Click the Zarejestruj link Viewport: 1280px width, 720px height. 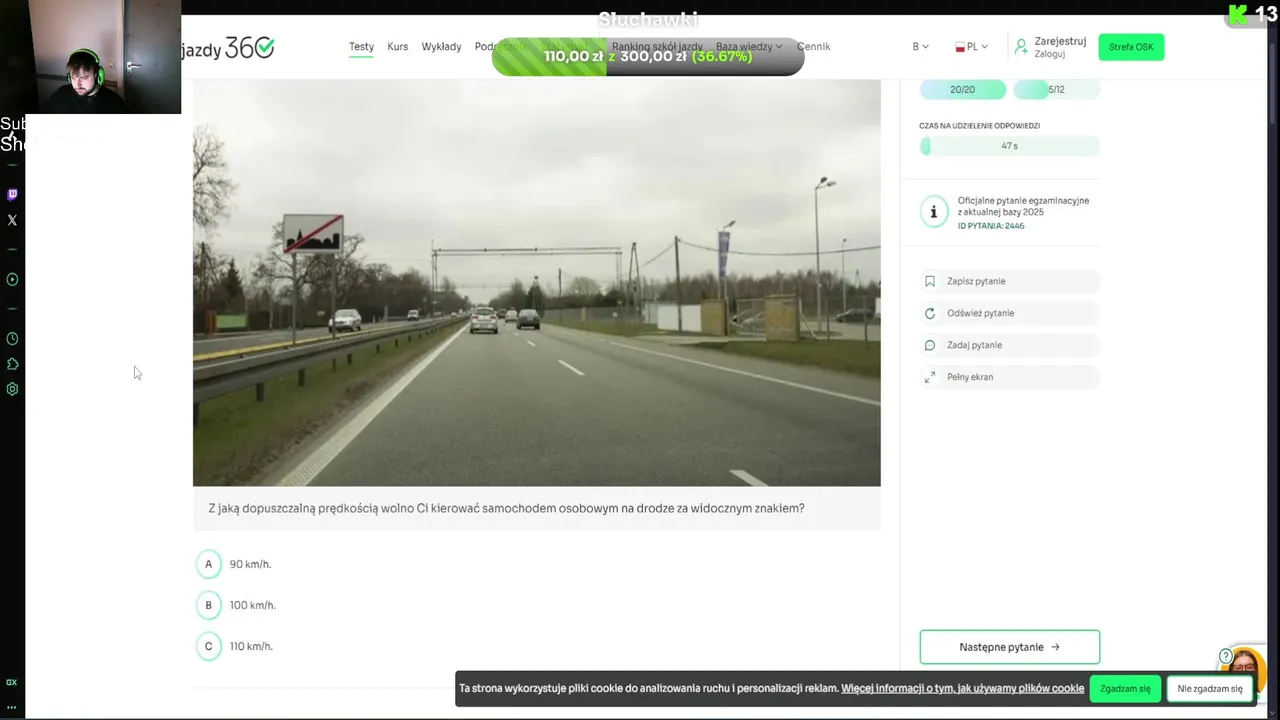pos(1060,41)
